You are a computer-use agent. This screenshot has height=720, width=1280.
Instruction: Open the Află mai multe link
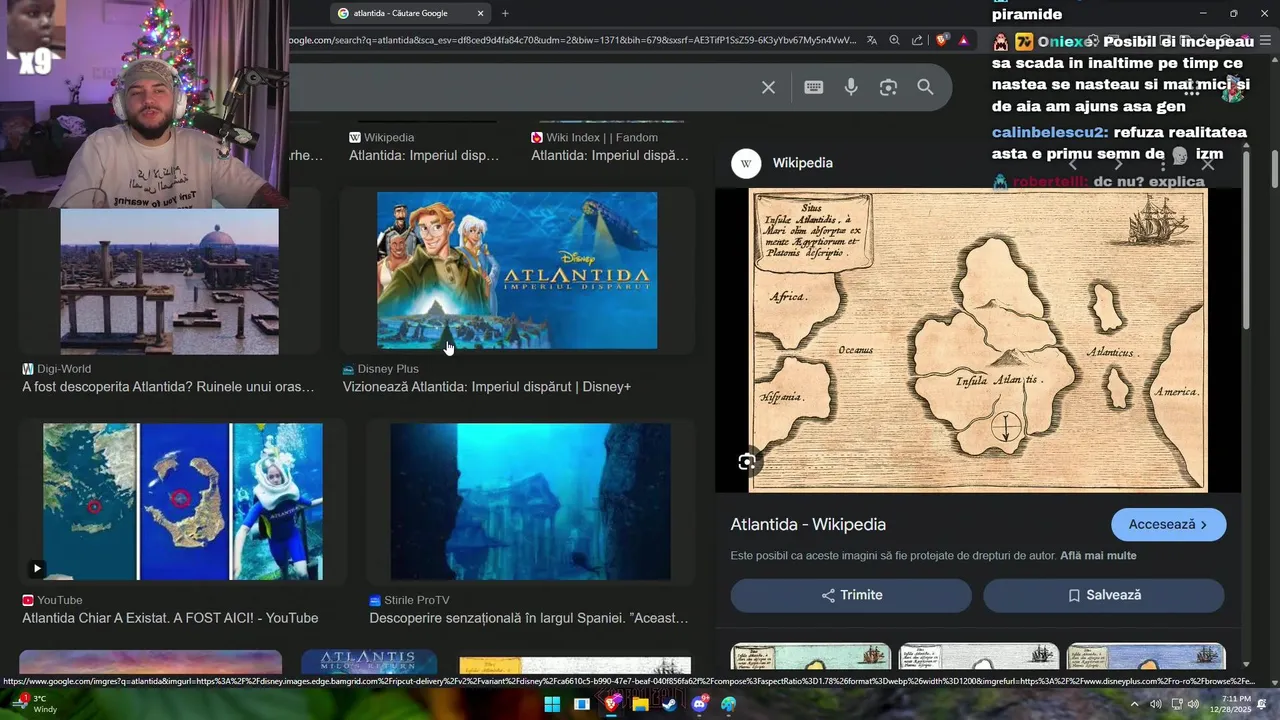[1098, 556]
